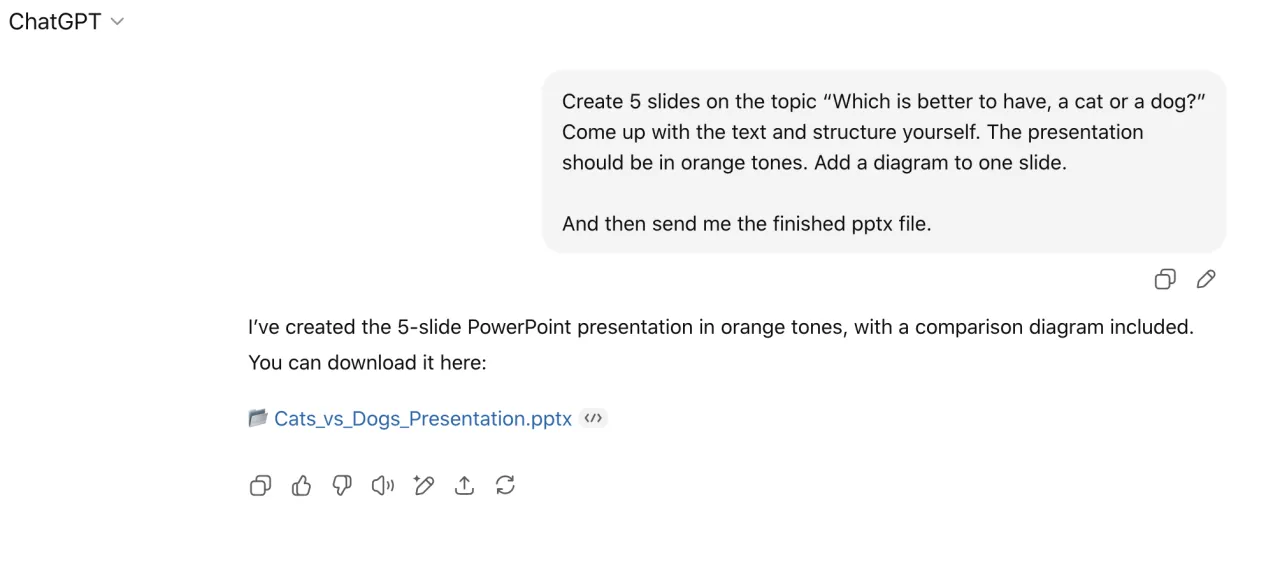Play the response with Read aloud
This screenshot has height=574, width=1280.
382,486
